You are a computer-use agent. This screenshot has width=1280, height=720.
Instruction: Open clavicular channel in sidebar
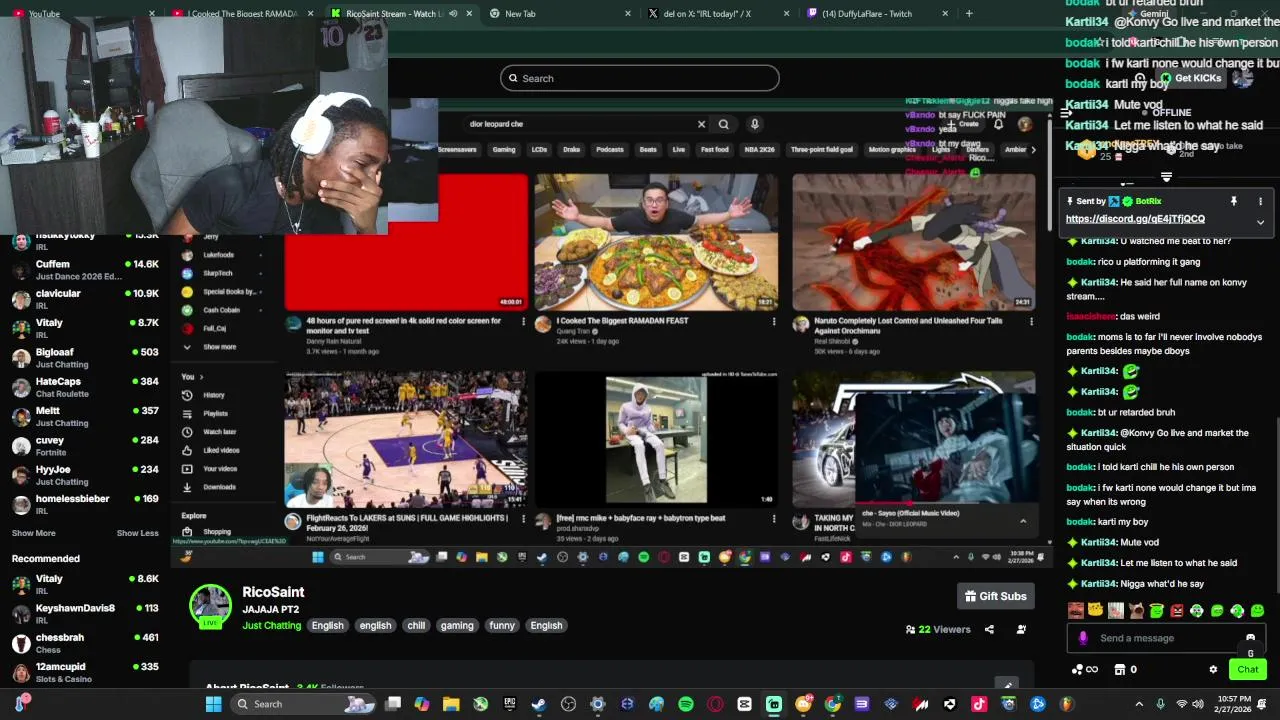pos(85,299)
